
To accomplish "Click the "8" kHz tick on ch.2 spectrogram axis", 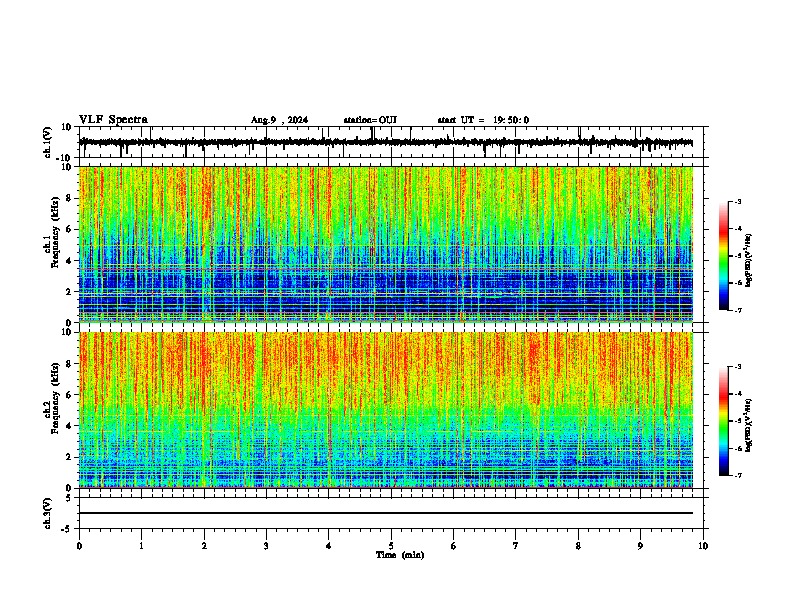I will coord(69,364).
